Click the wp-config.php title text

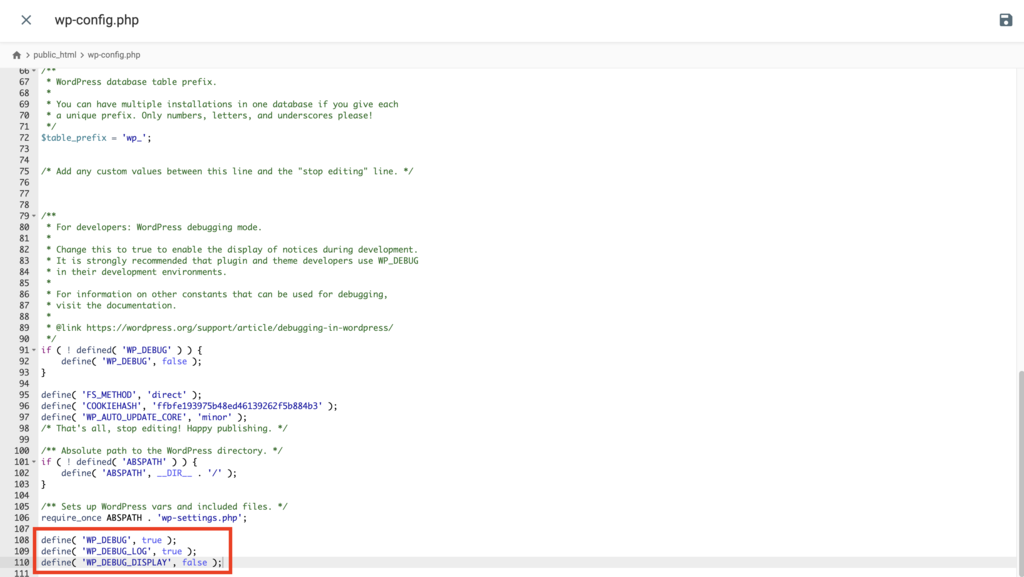95,19
